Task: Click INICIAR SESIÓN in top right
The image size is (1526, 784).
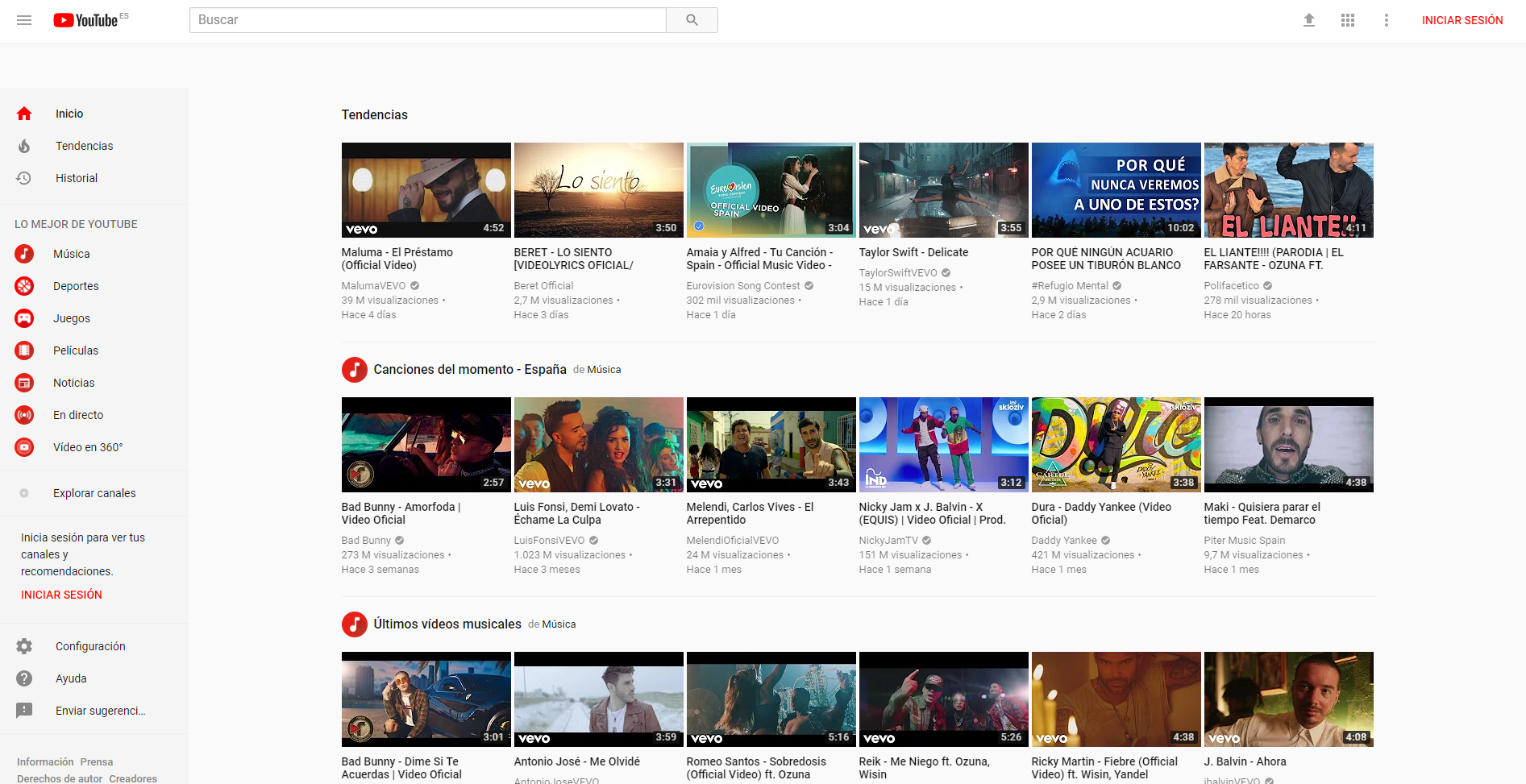Action: click(1462, 20)
